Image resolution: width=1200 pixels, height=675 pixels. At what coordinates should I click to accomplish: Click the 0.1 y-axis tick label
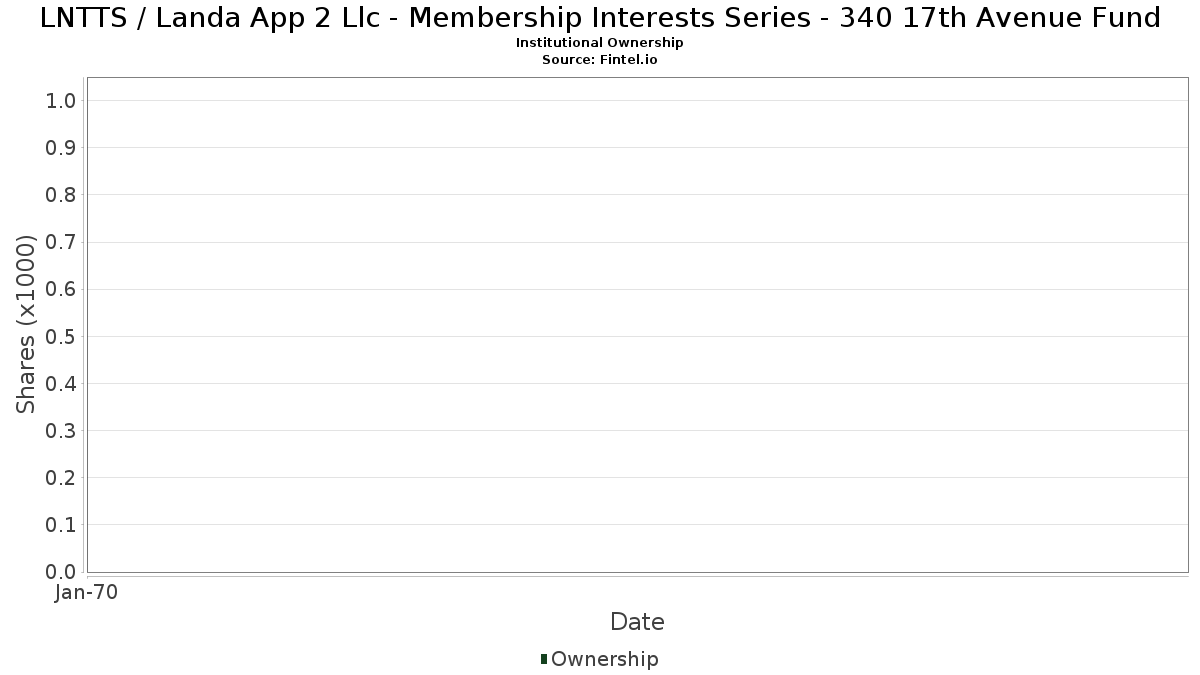point(61,525)
